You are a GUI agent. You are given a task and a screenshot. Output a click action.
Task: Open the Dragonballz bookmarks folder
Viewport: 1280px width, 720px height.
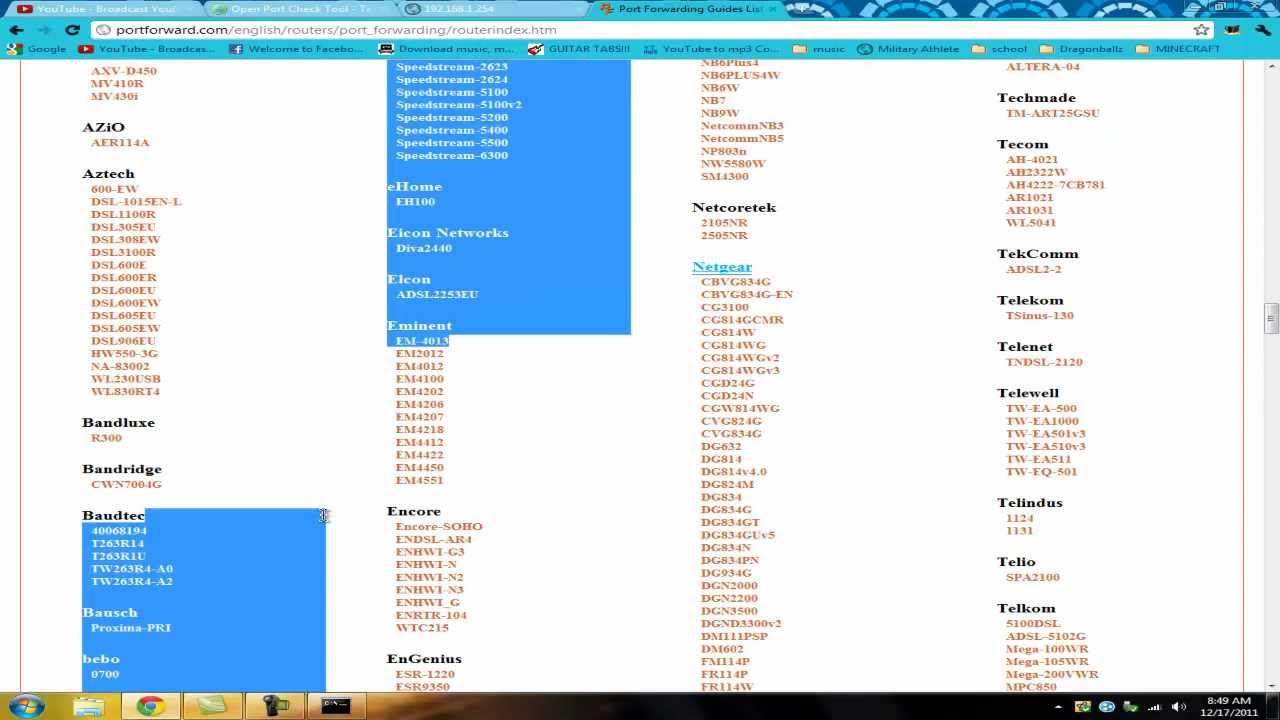click(x=1083, y=49)
